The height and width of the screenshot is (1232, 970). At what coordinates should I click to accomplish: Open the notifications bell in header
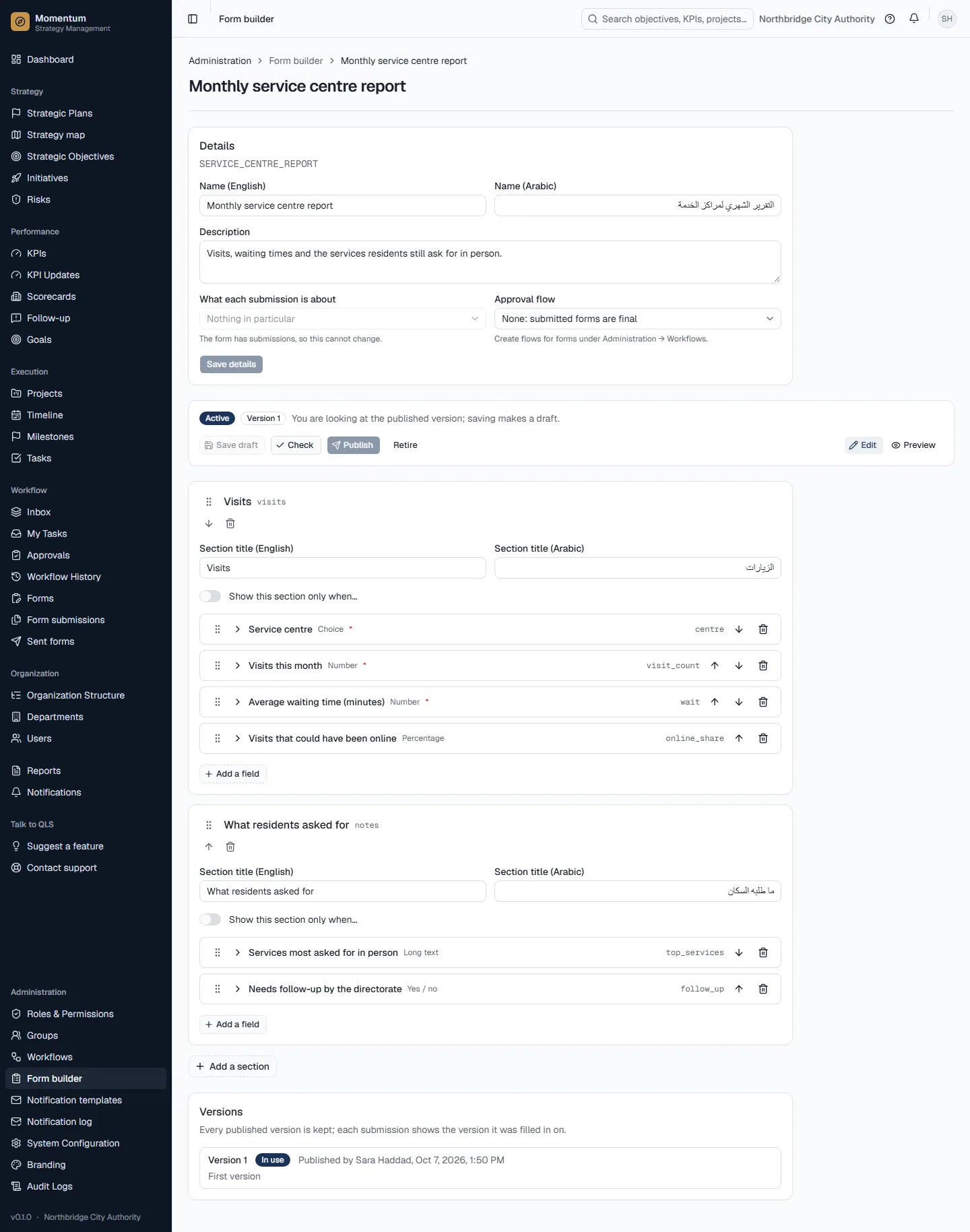(x=914, y=19)
